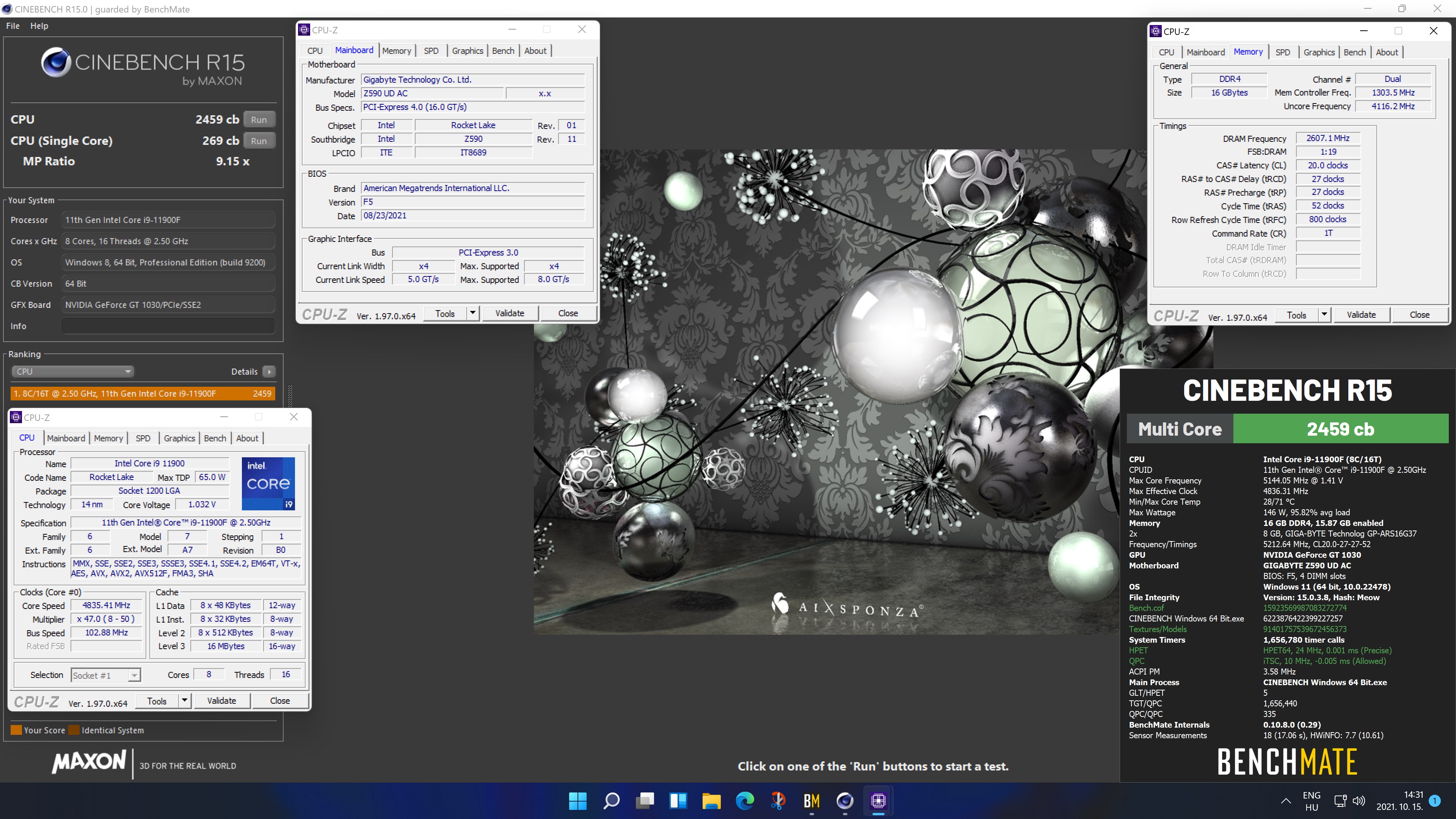Open taskbar Search magnifier icon

[x=611, y=800]
